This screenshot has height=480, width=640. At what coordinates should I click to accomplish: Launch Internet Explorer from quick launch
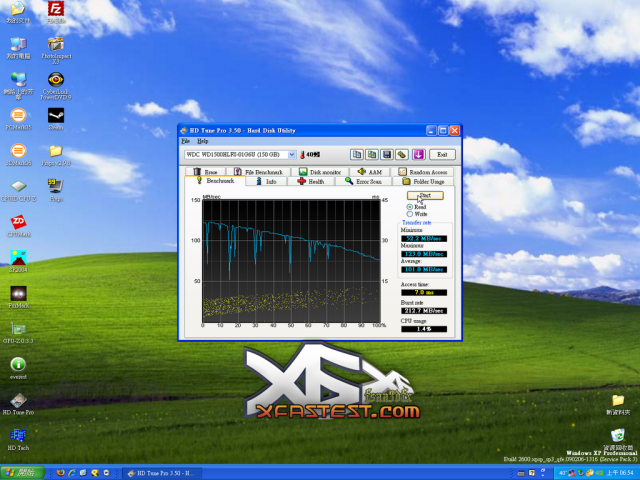coord(72,473)
